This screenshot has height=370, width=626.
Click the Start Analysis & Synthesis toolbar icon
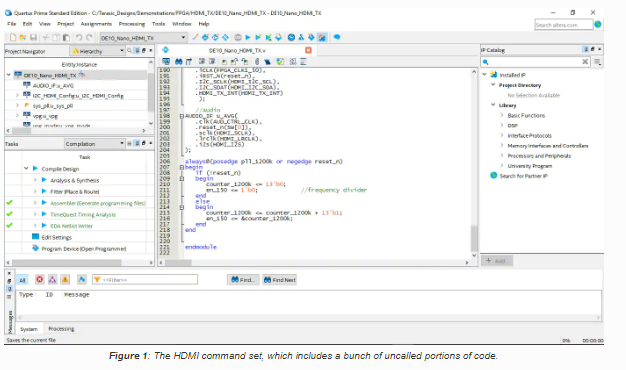coord(258,38)
